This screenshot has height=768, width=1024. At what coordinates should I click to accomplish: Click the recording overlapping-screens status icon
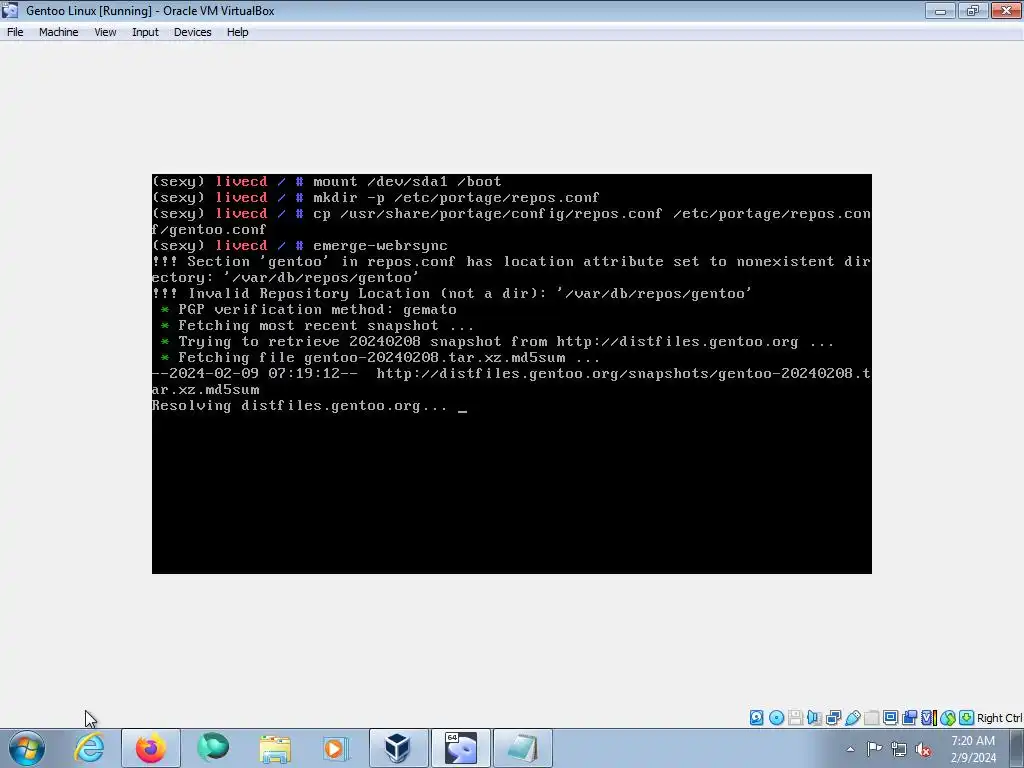point(910,718)
